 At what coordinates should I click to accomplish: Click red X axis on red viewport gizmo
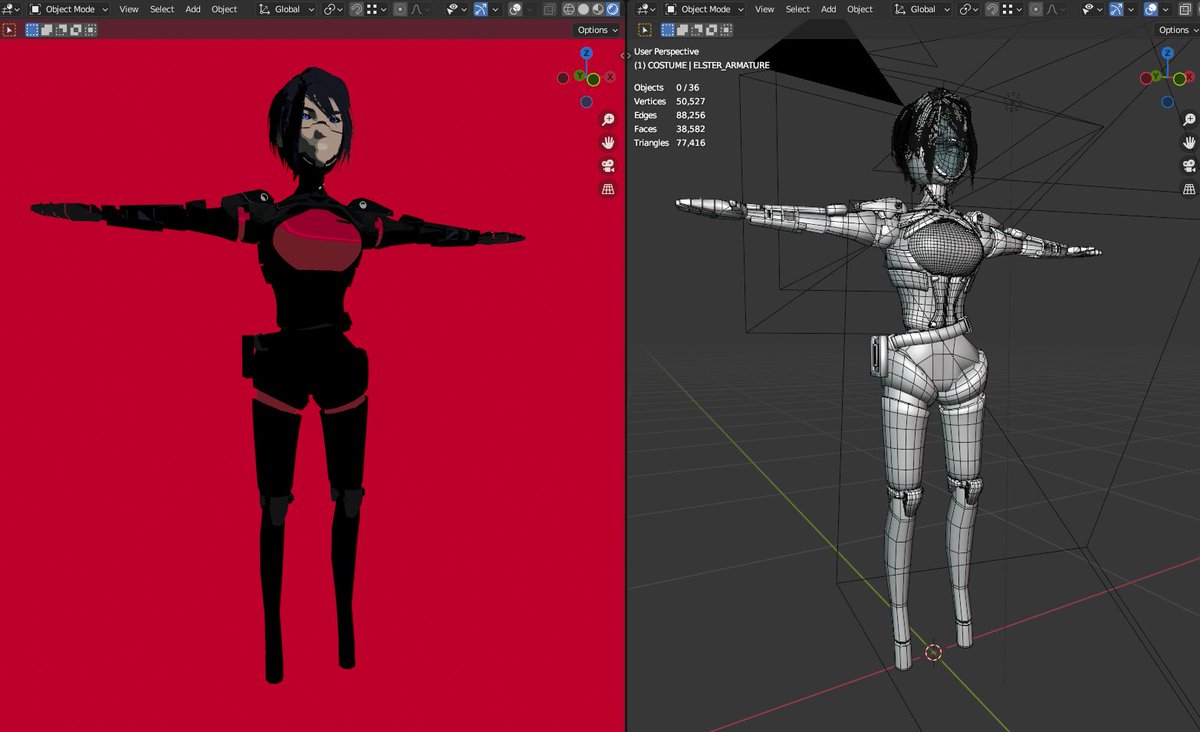tap(609, 77)
